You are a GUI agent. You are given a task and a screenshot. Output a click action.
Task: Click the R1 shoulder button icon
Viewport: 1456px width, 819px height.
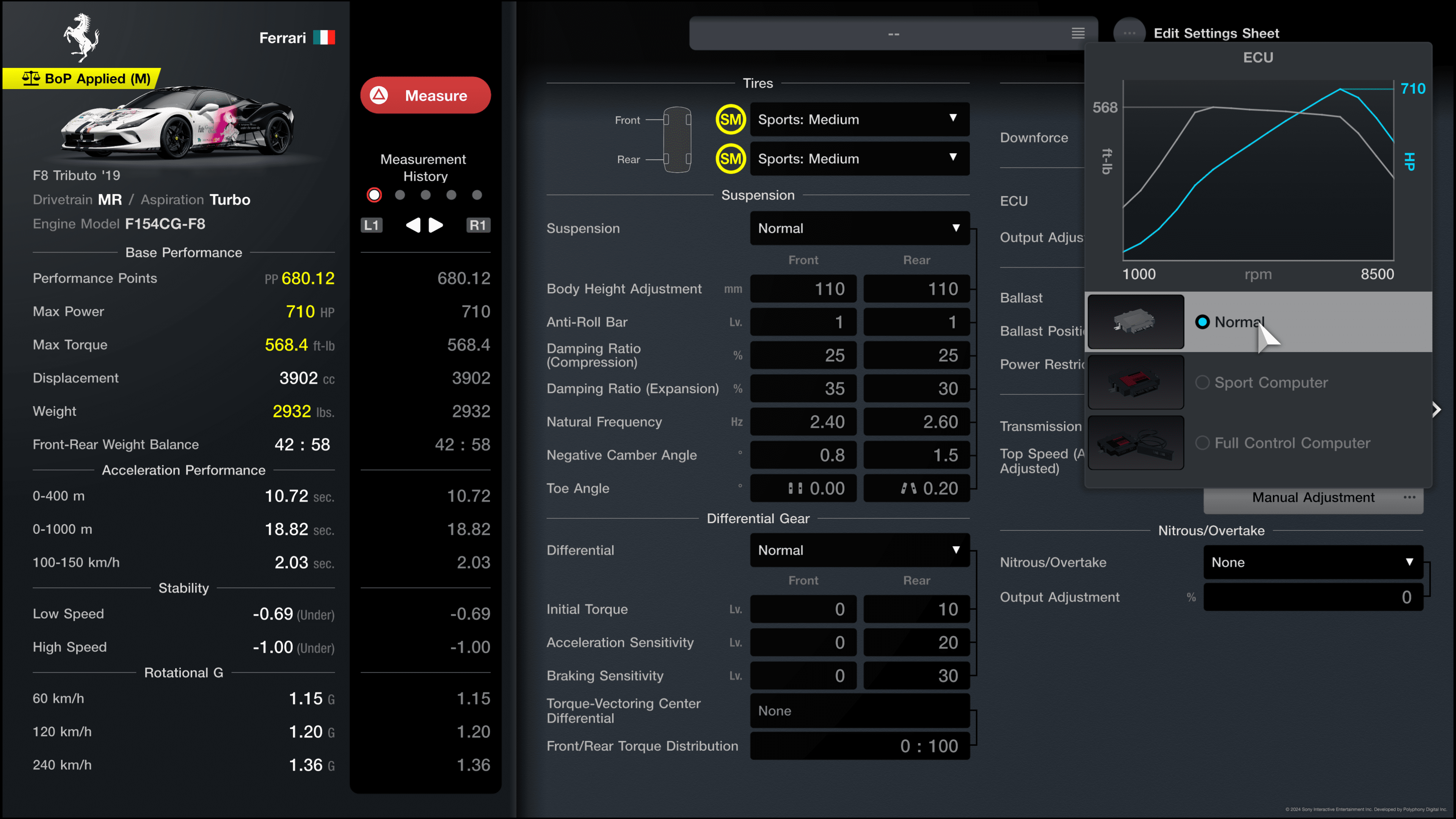(x=478, y=225)
